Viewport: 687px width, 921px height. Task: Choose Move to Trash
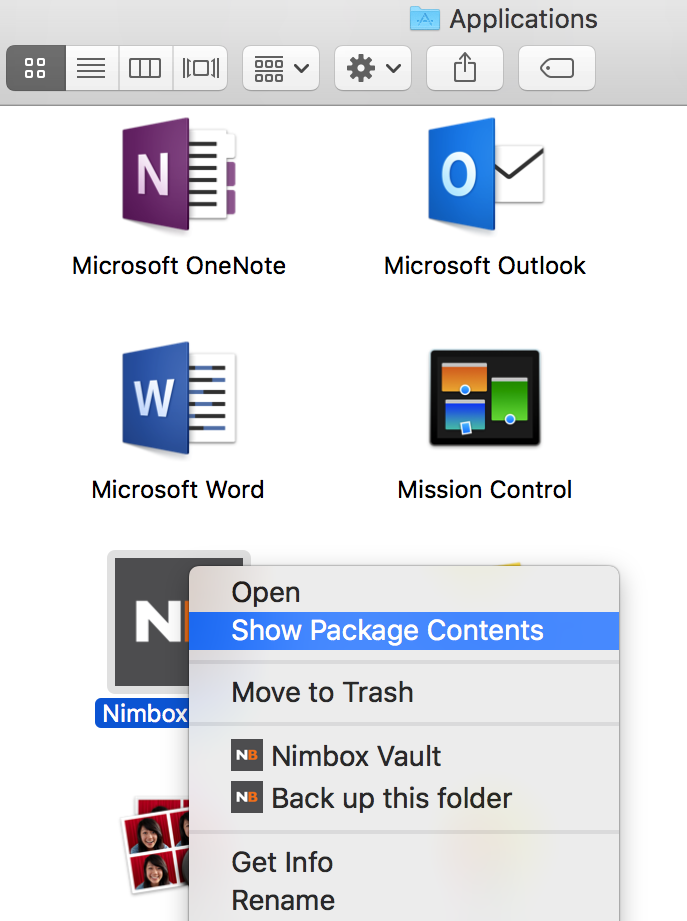click(404, 692)
